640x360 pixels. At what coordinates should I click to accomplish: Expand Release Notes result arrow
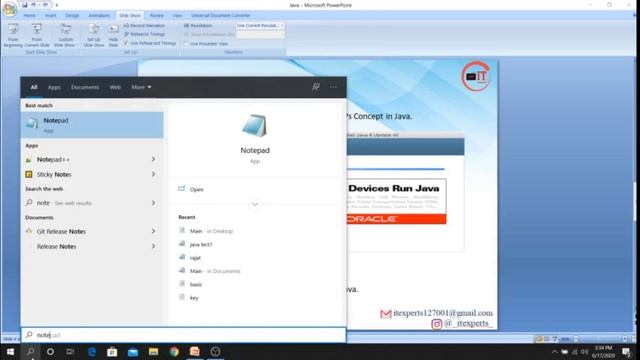tap(153, 247)
